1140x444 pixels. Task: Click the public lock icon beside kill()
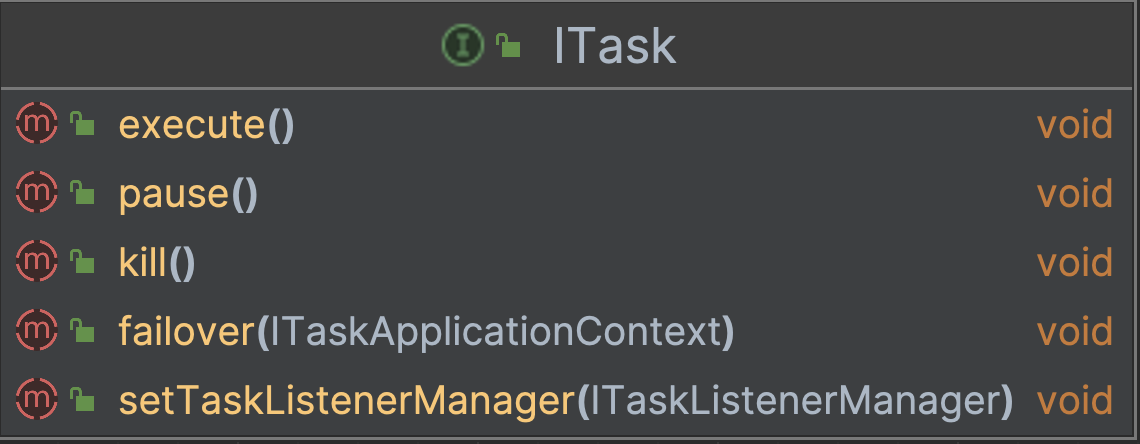pos(82,262)
